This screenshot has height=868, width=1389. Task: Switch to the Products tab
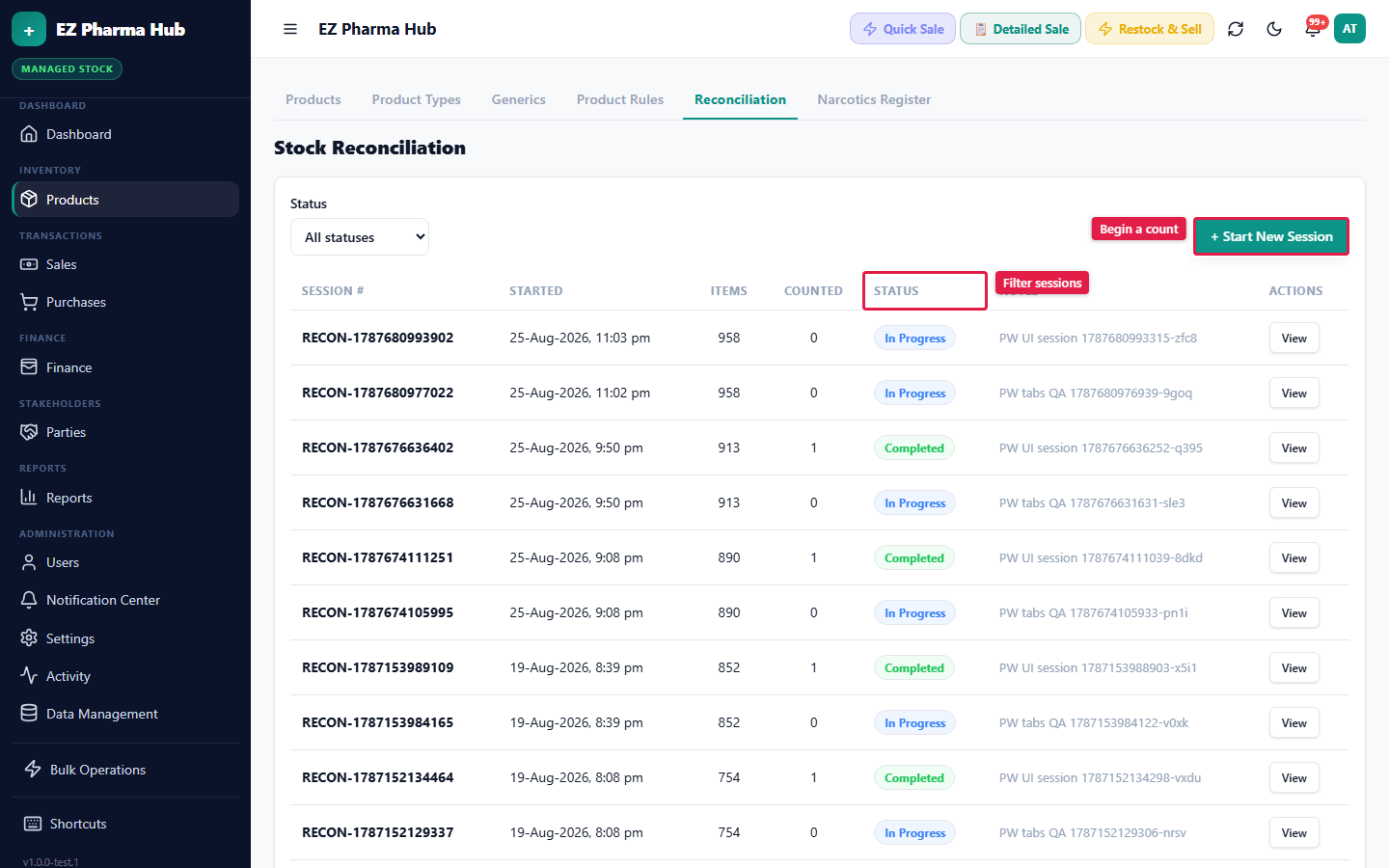(x=313, y=99)
